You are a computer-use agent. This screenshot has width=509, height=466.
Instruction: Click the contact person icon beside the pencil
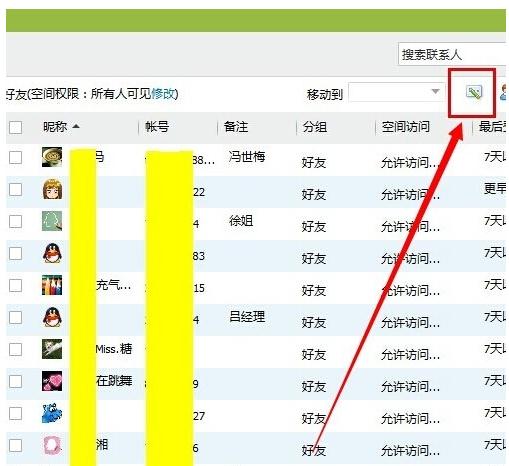[x=504, y=92]
